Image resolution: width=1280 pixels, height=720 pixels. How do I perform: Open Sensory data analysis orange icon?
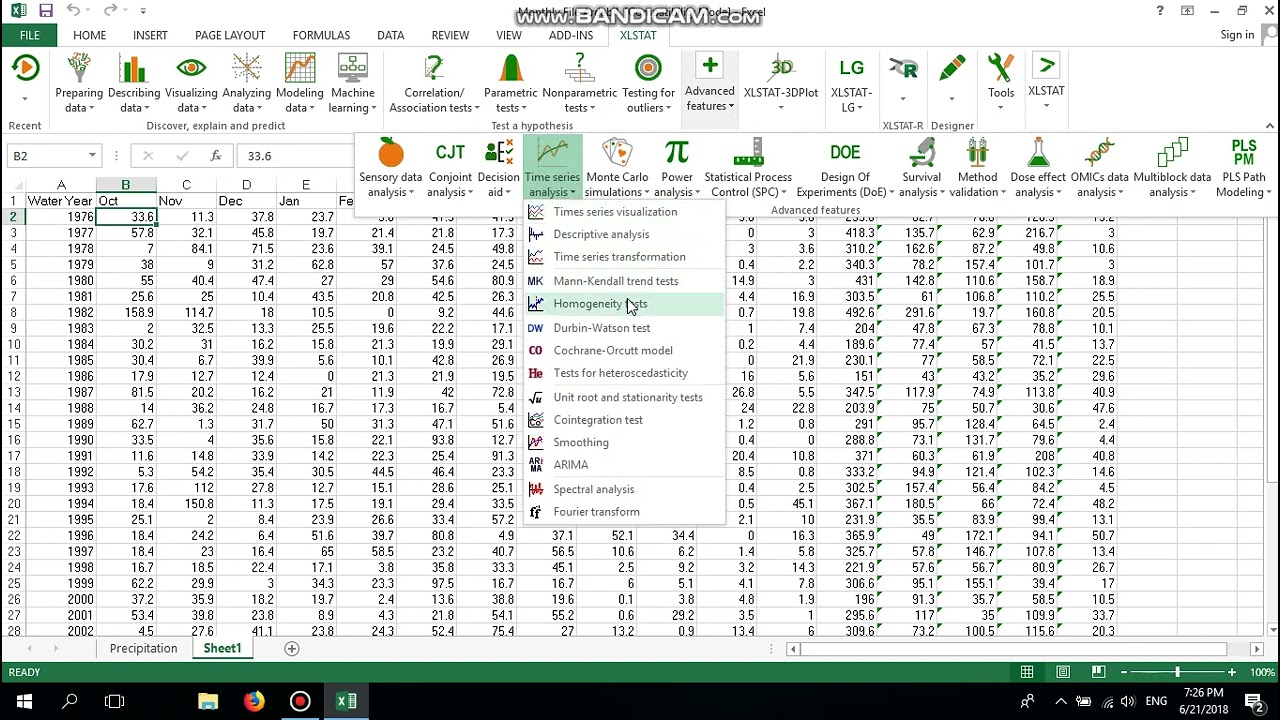coord(391,153)
